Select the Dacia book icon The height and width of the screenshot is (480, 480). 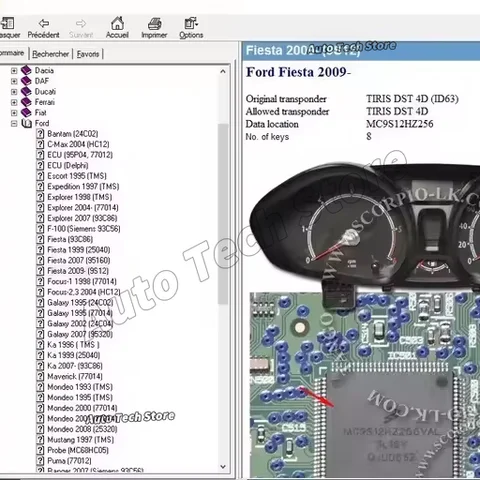click(26, 70)
